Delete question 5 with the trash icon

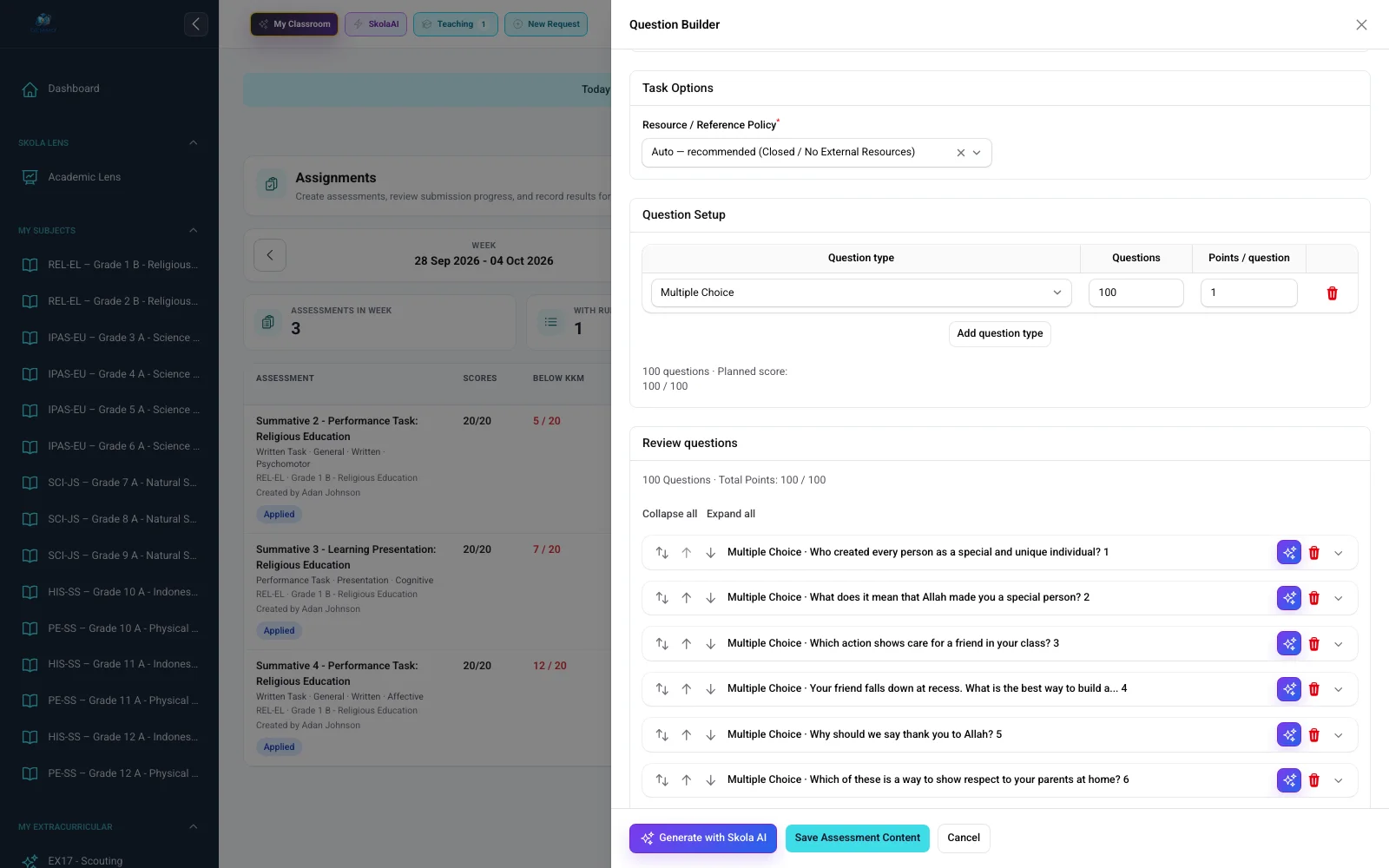(x=1314, y=735)
